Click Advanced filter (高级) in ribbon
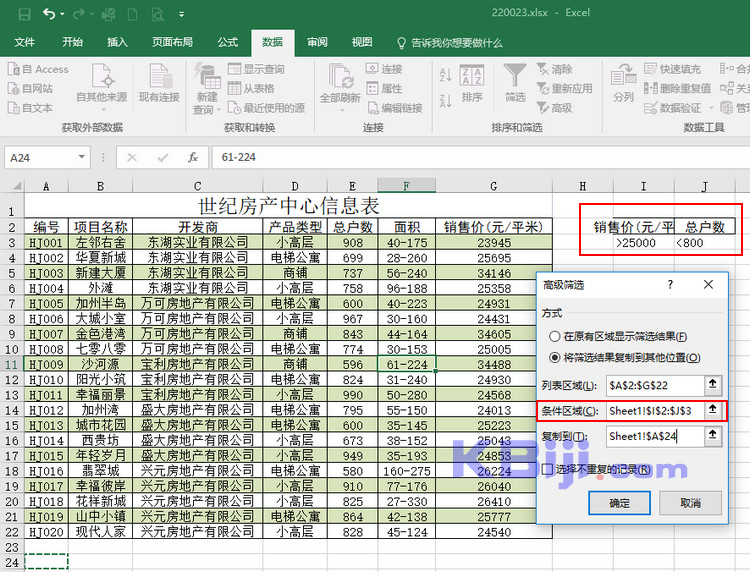Viewport: 750px width, 572px height. [x=554, y=108]
